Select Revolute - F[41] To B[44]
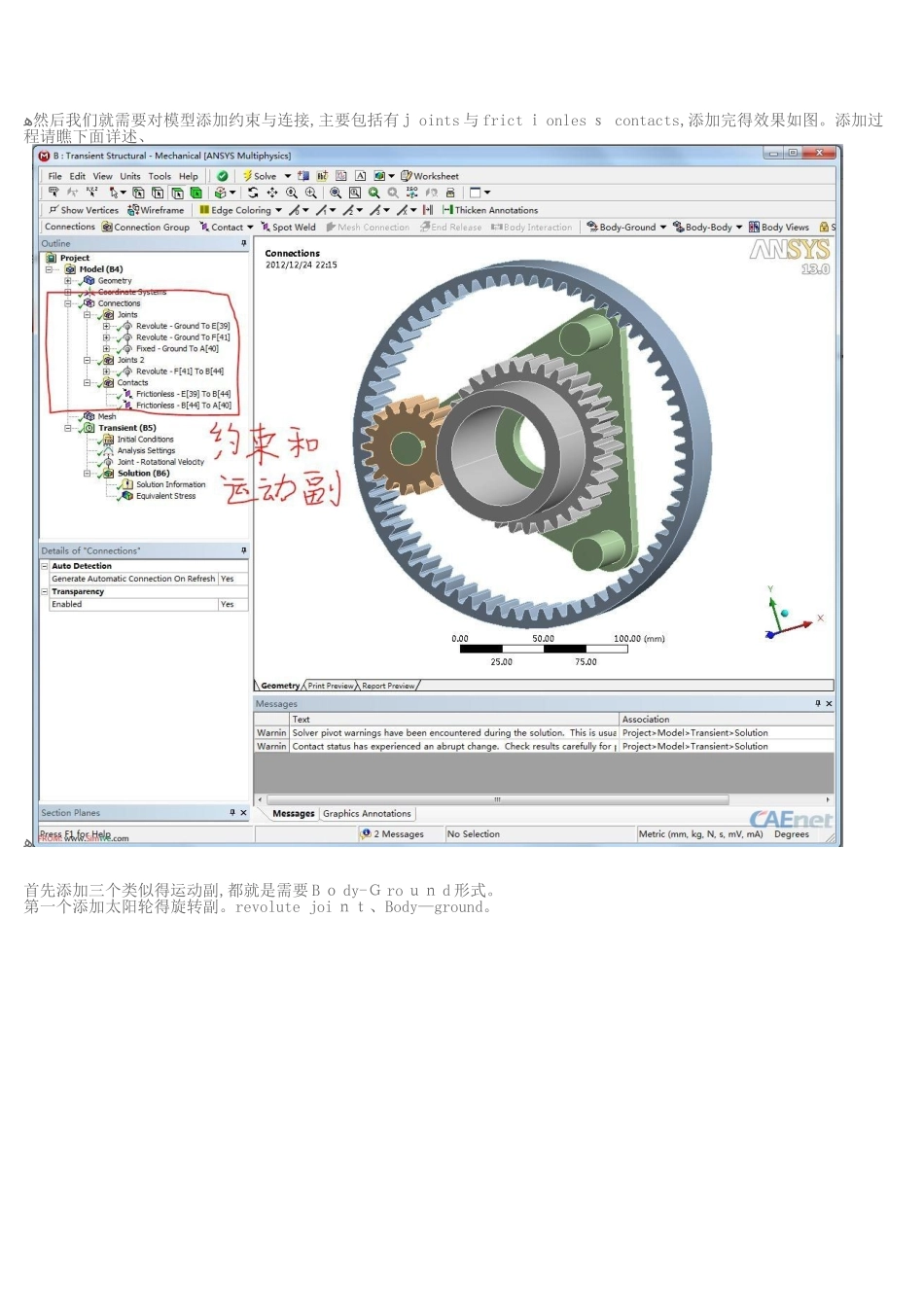Image resolution: width=924 pixels, height=1307 pixels. (180, 371)
